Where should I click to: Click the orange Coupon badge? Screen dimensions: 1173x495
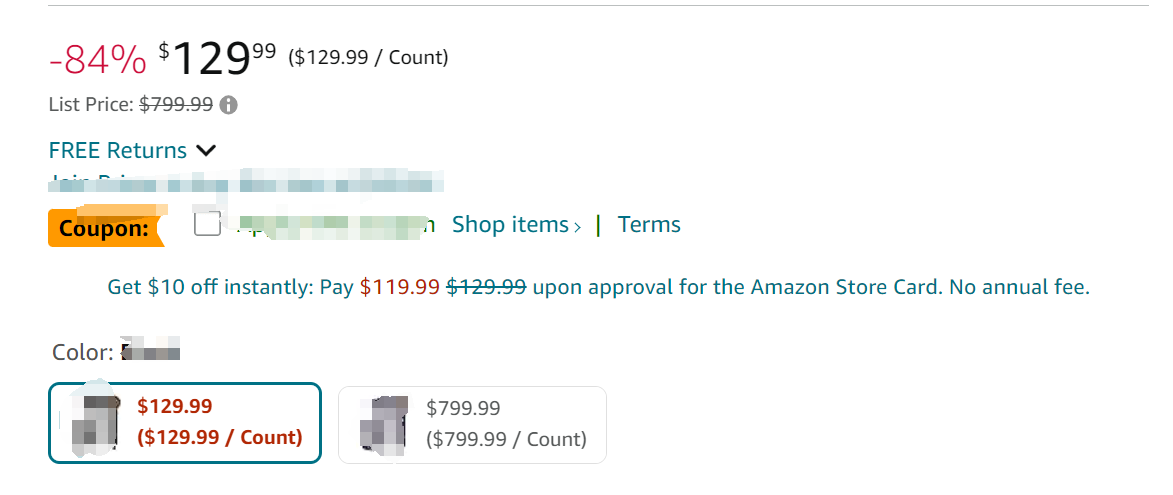click(104, 228)
